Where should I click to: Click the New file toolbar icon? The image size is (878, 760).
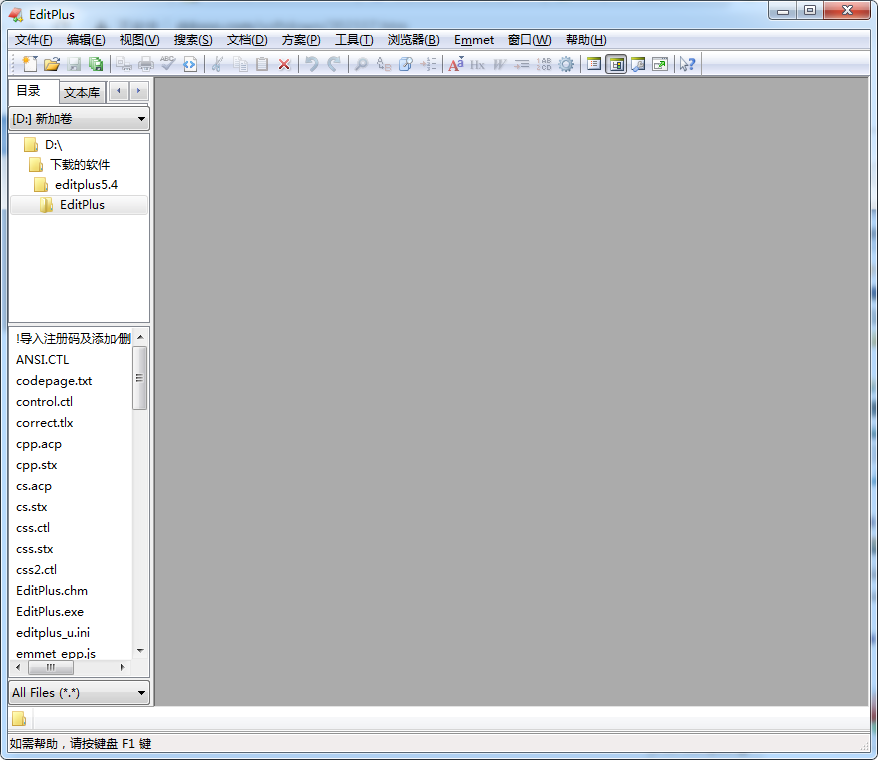[x=29, y=64]
